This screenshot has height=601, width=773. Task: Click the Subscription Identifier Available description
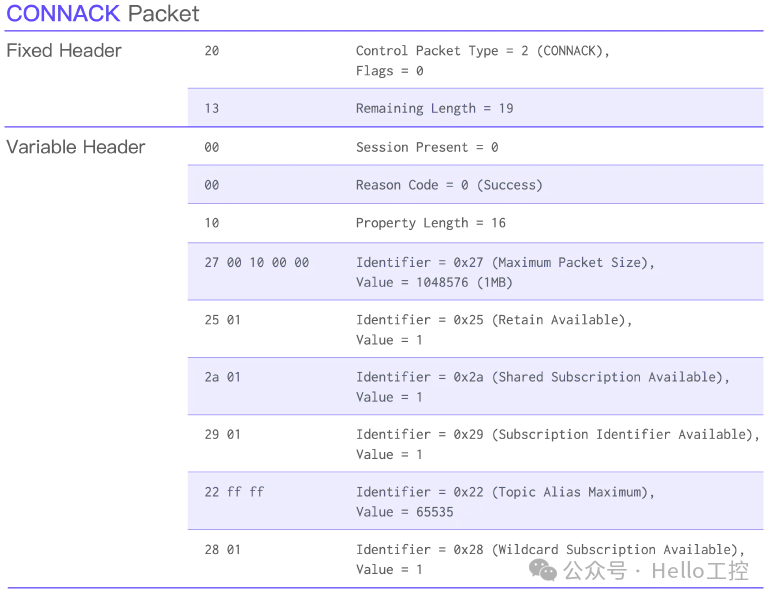(558, 444)
